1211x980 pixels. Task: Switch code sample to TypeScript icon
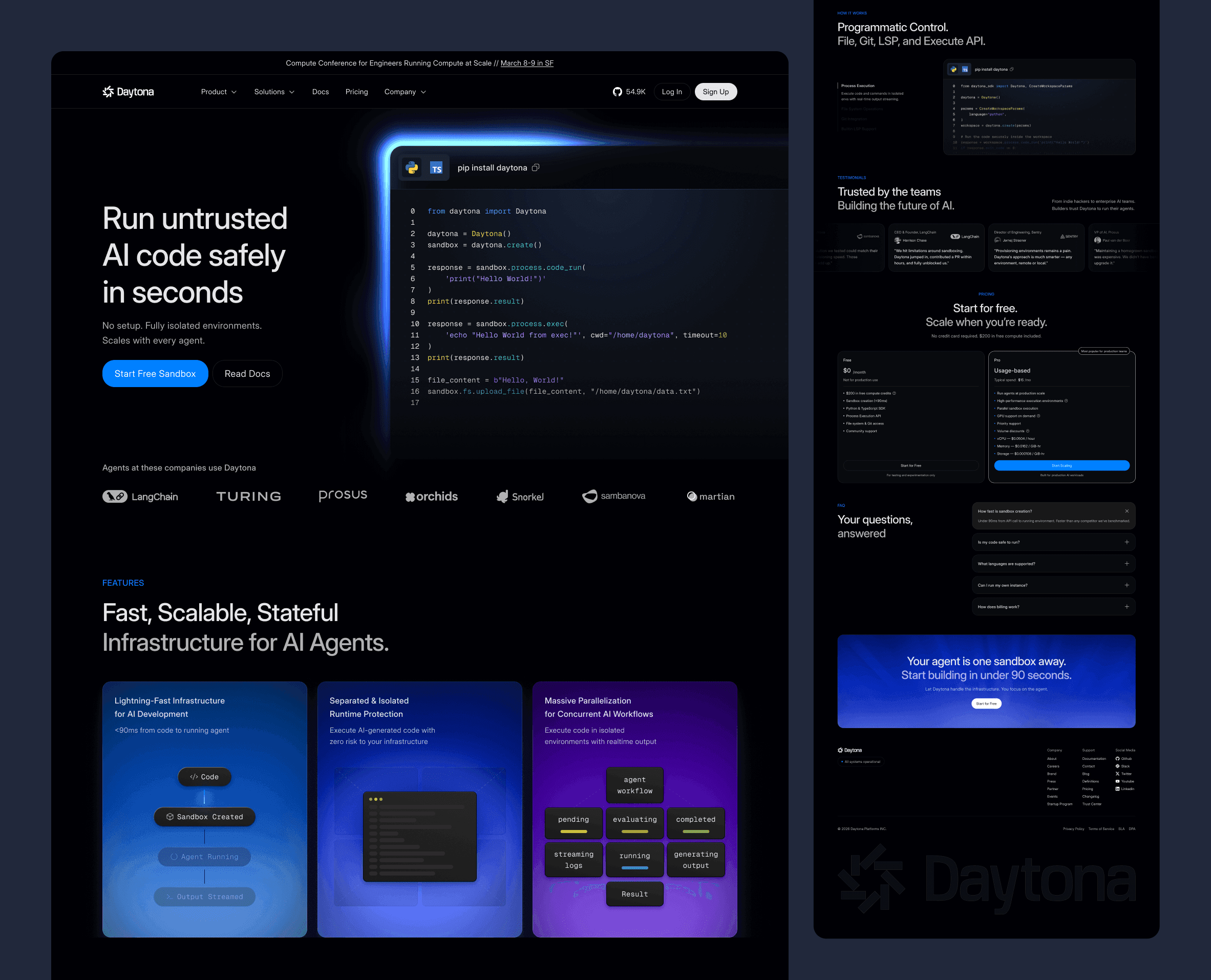[x=436, y=167]
